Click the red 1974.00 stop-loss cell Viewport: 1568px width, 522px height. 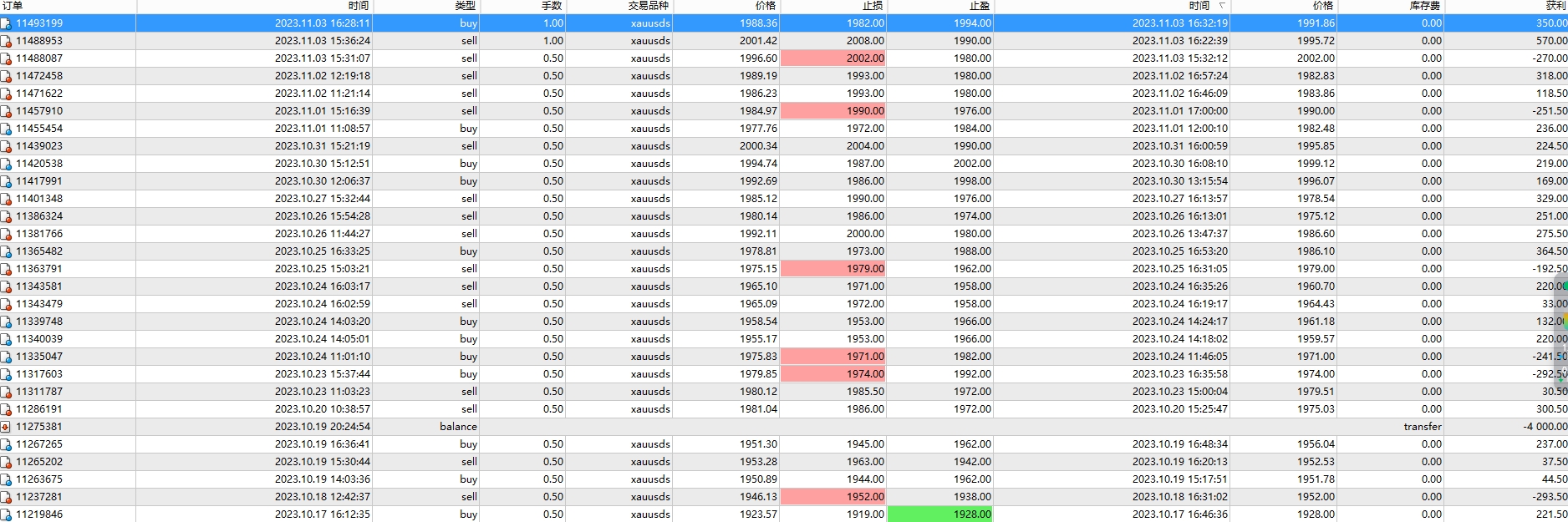(x=833, y=374)
